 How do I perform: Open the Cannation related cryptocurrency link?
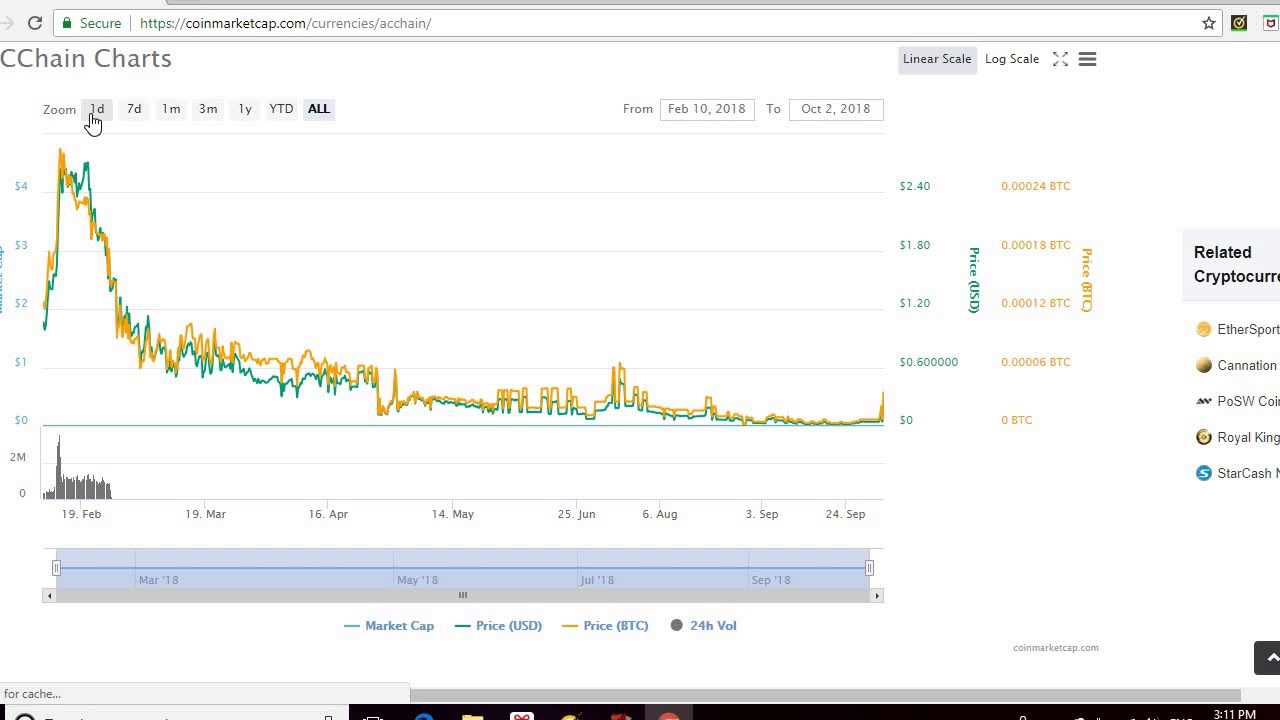[1247, 366]
